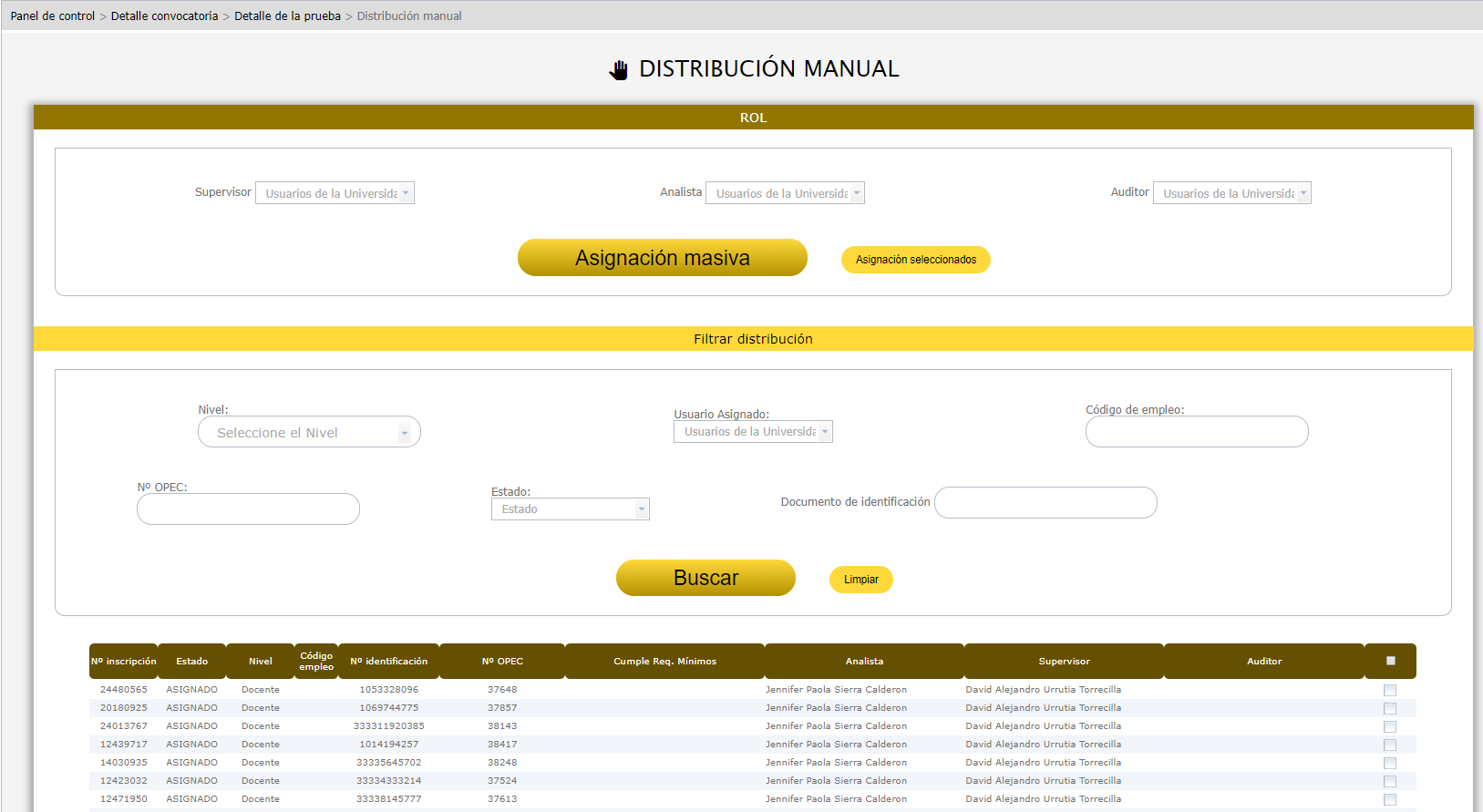Open Detalle de la prueba breadcrumb

tap(287, 16)
